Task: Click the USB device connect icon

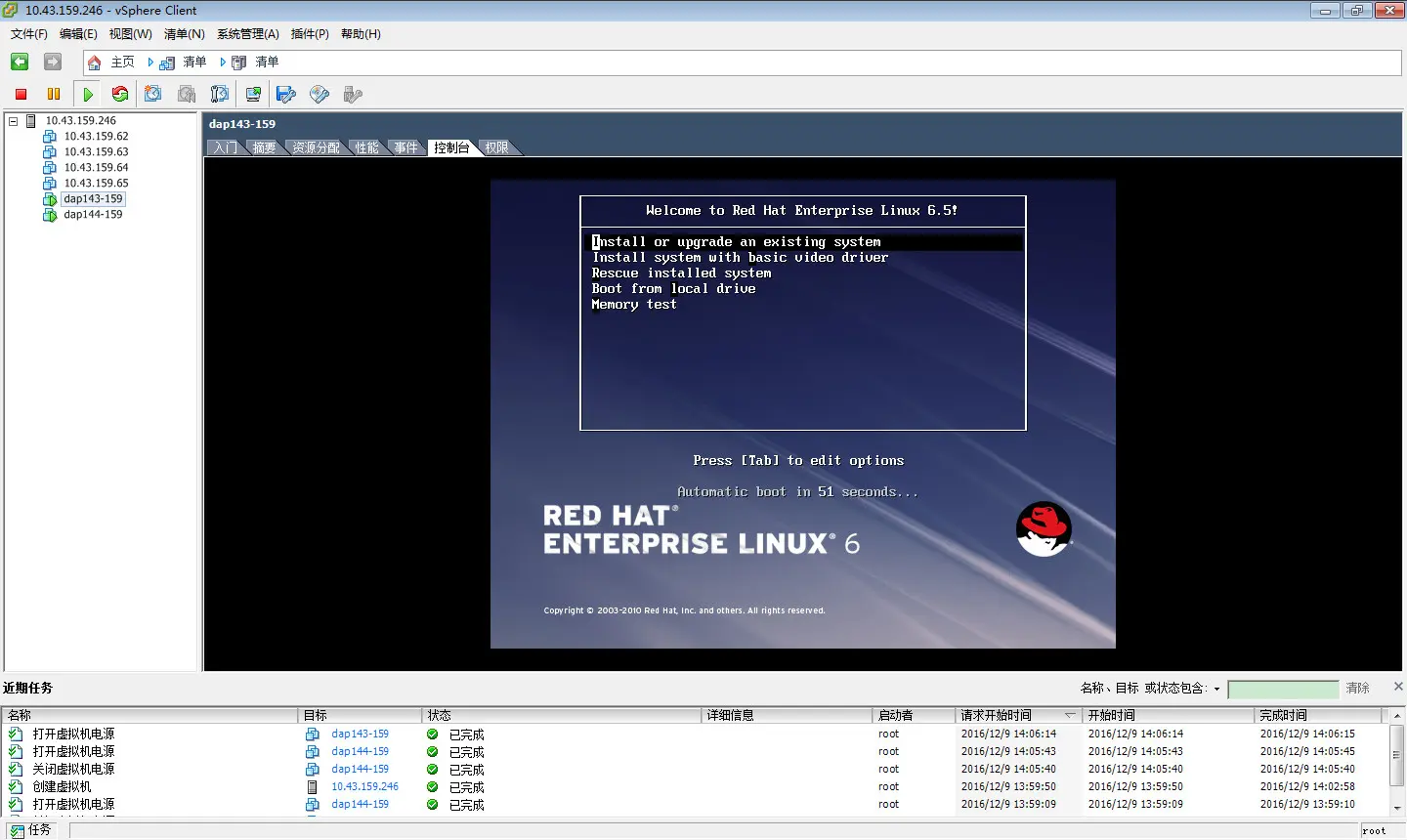Action: point(353,94)
